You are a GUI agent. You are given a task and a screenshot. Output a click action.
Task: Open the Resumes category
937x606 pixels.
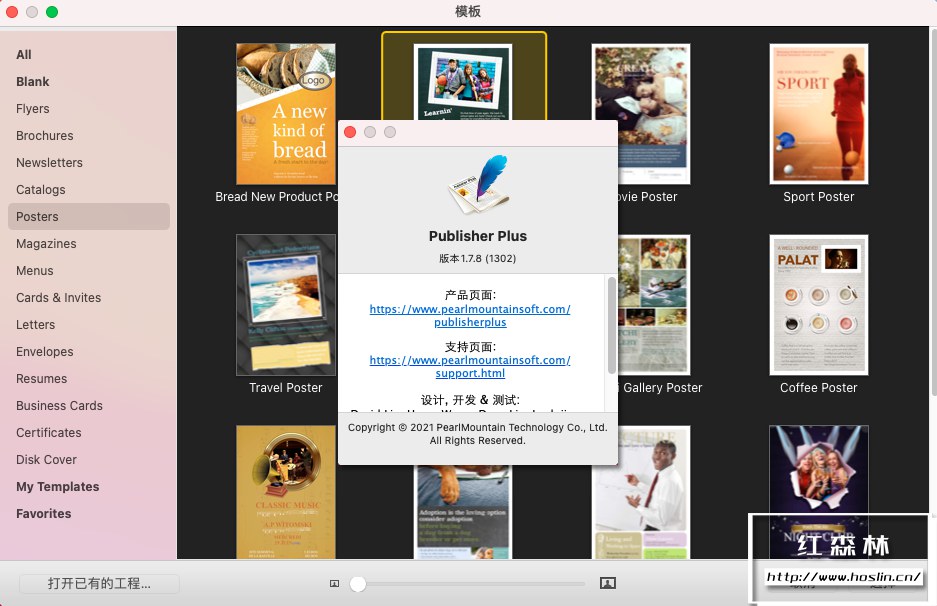pyautogui.click(x=41, y=379)
